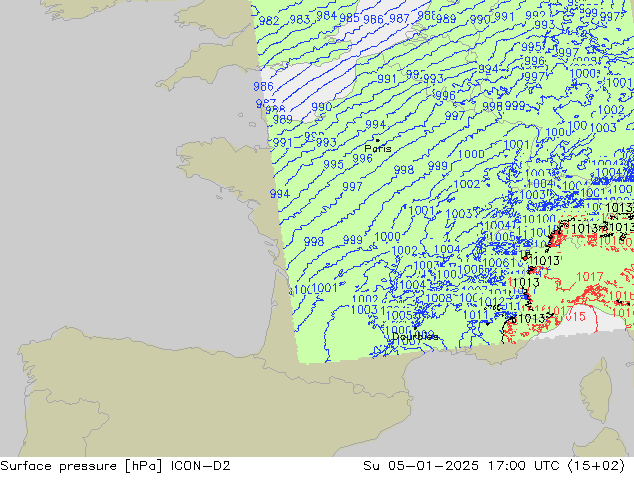Viewport: 634px width, 490px height.
Task: Select the Dourbies location label
Action: point(415,336)
